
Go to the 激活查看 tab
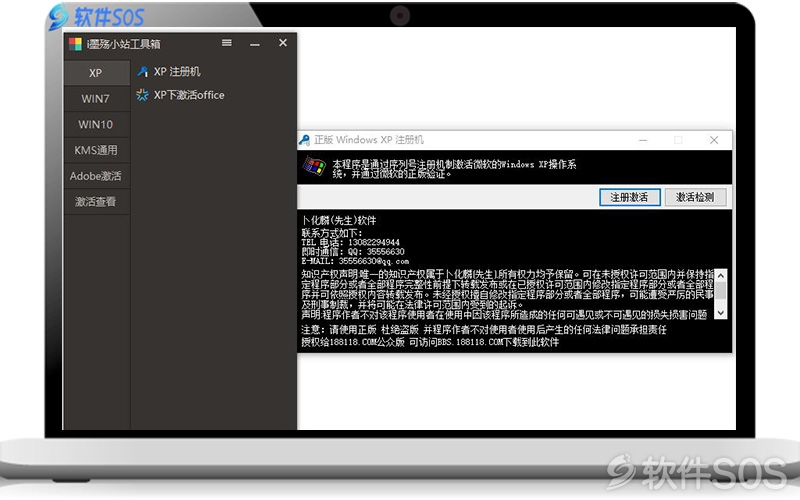click(x=96, y=202)
